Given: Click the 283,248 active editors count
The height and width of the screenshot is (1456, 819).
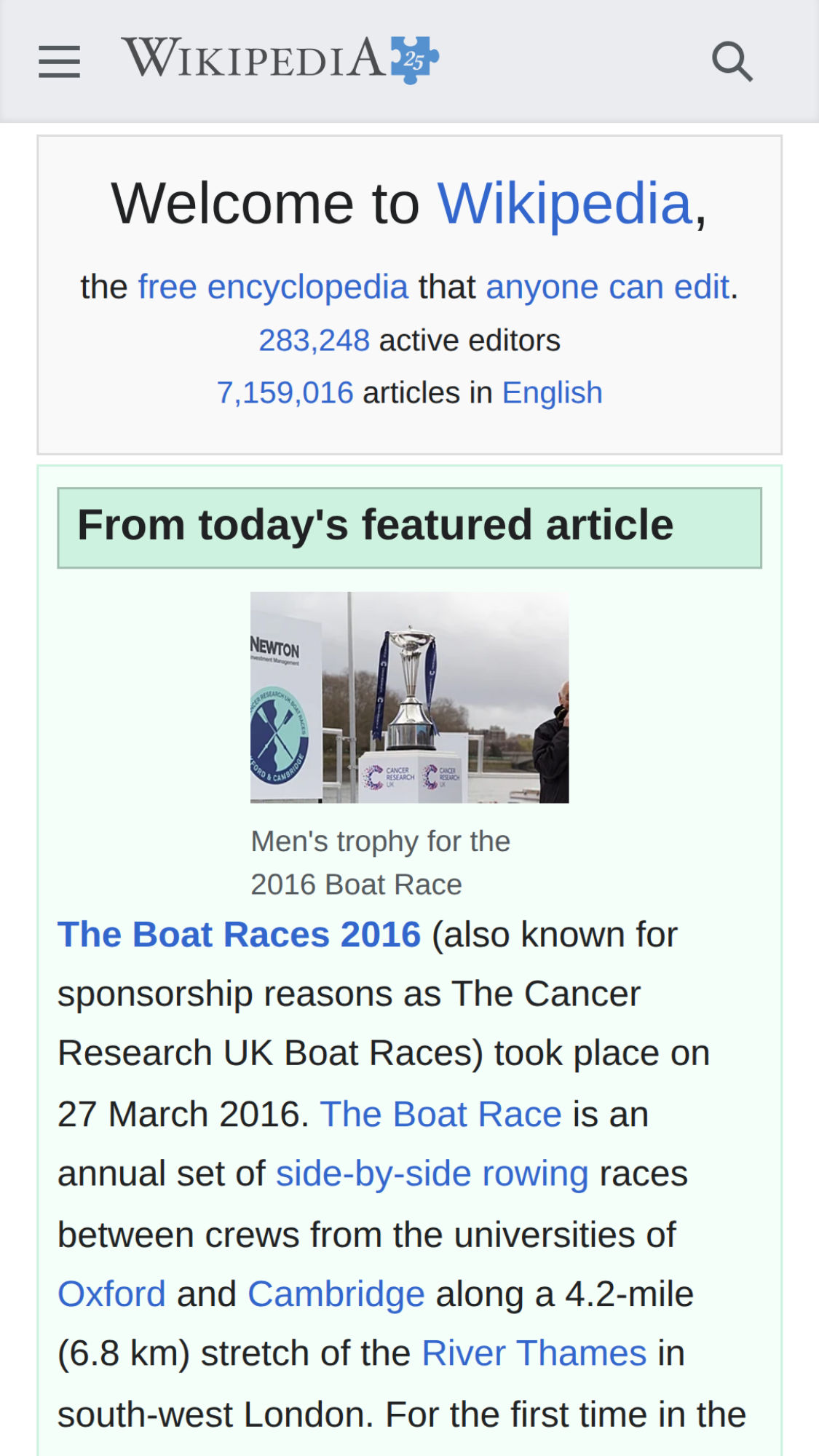Looking at the screenshot, I should tap(314, 340).
